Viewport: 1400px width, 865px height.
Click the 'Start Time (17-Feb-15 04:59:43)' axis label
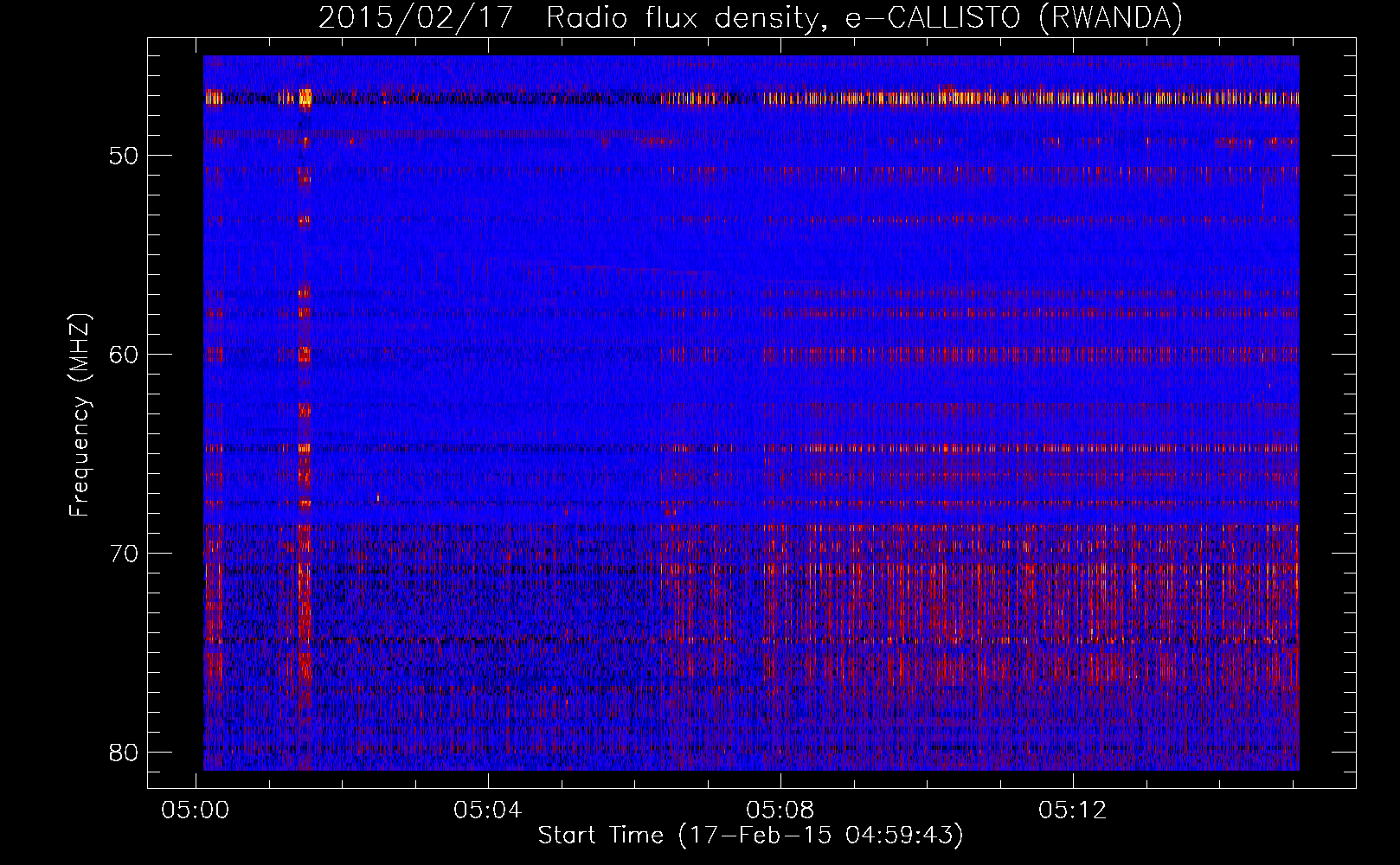click(x=750, y=836)
